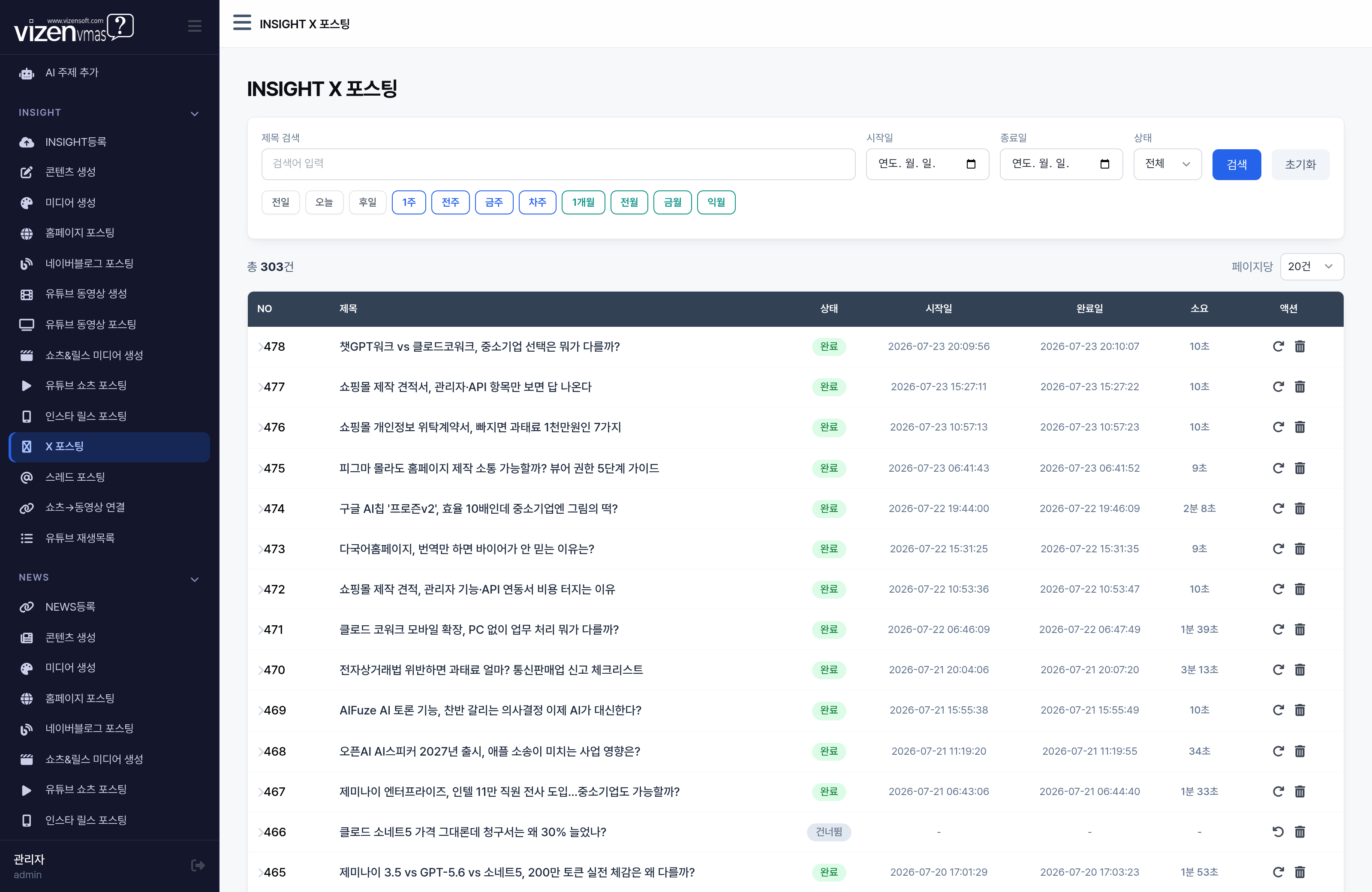Viewport: 1372px width, 892px height.
Task: Open the 상태 전체 dropdown
Action: coord(1167,164)
